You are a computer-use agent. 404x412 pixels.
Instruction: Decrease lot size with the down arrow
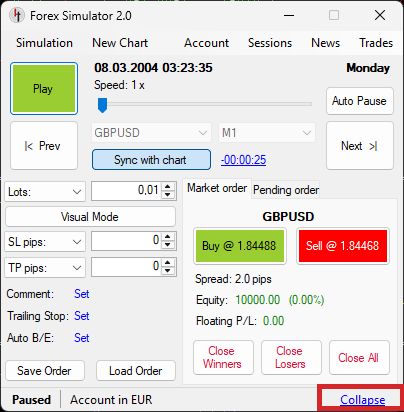click(168, 195)
